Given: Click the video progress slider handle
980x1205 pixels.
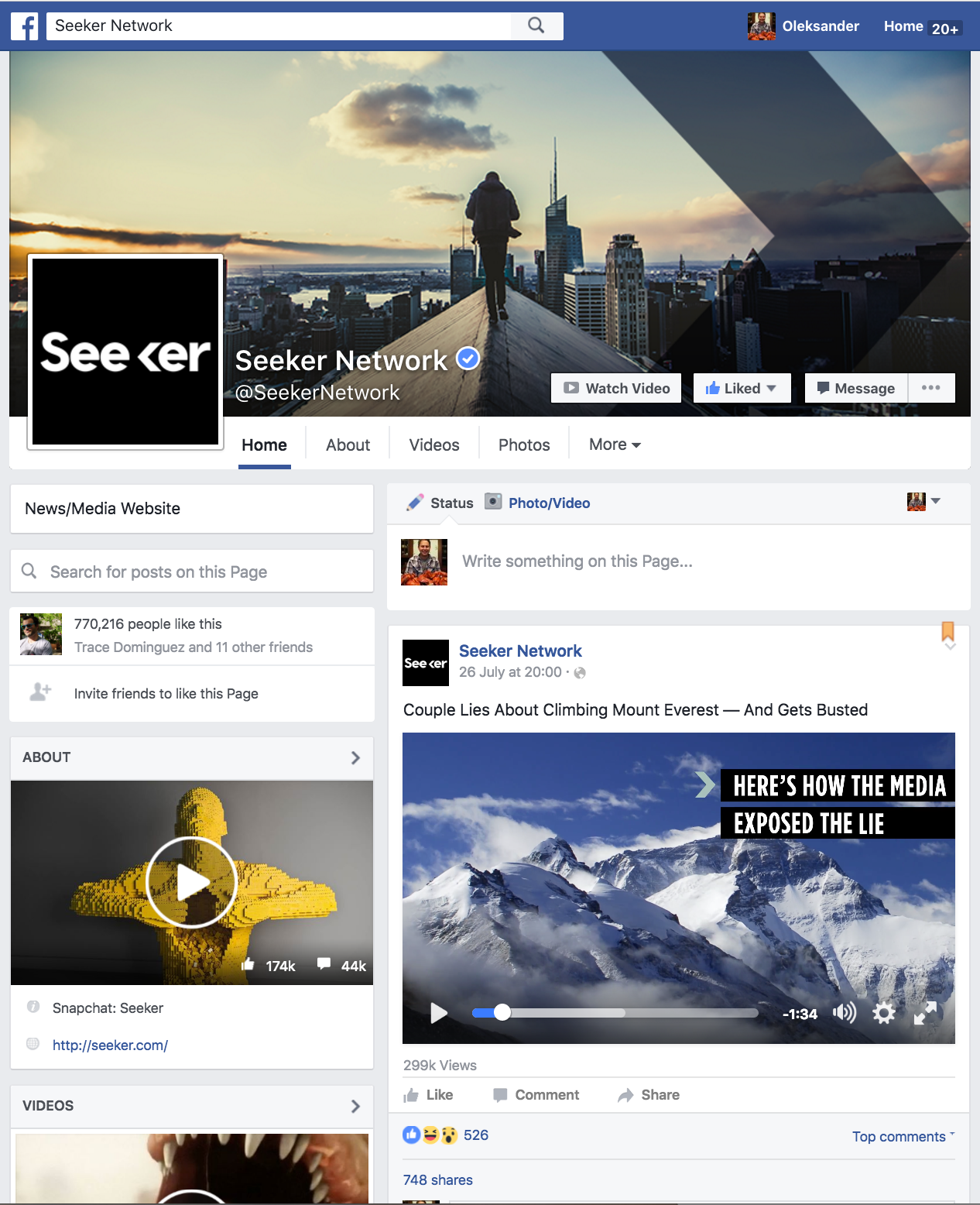Looking at the screenshot, I should tap(502, 1013).
